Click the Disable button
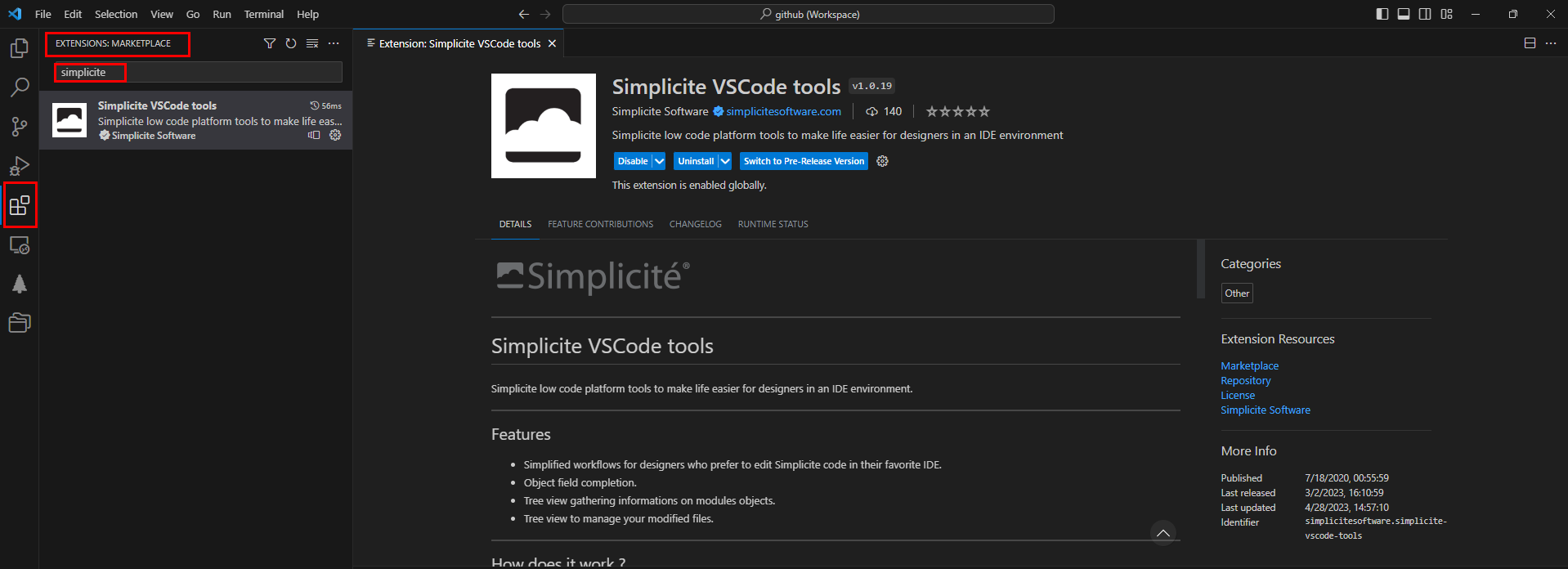This screenshot has width=1568, height=569. point(633,161)
